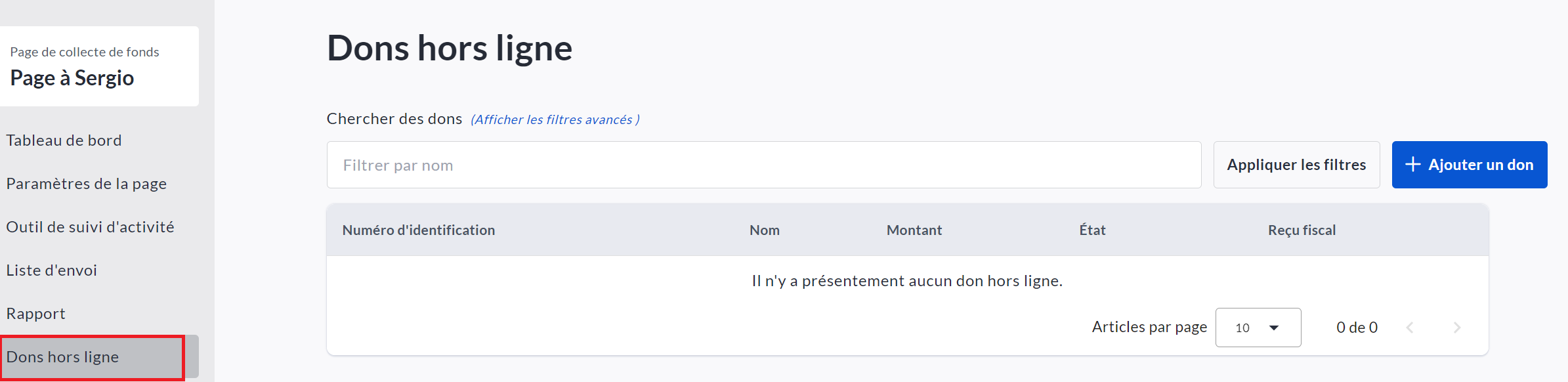1568x382 pixels.
Task: Click the Montant column header
Action: (914, 230)
